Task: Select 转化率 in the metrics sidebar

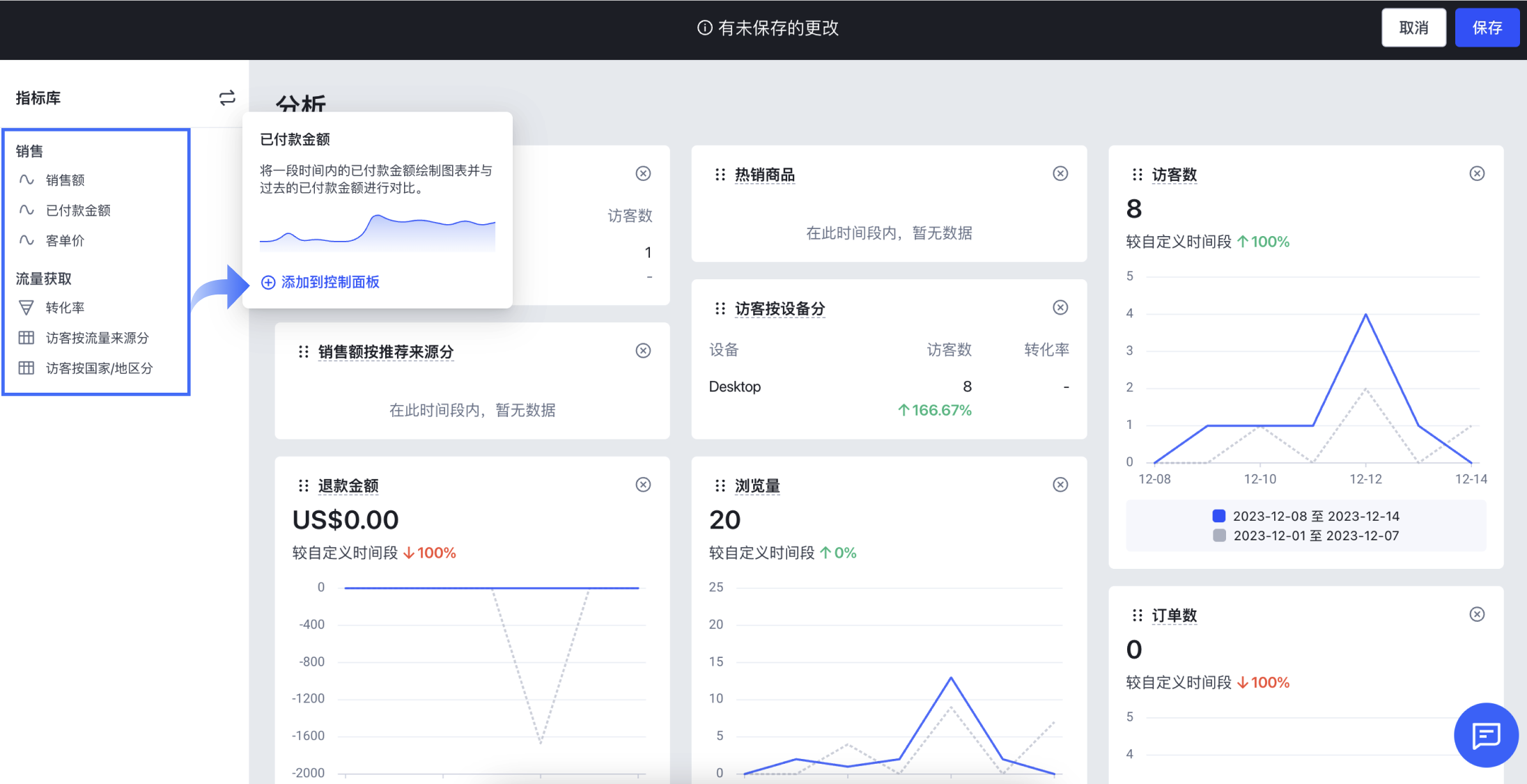Action: [66, 307]
